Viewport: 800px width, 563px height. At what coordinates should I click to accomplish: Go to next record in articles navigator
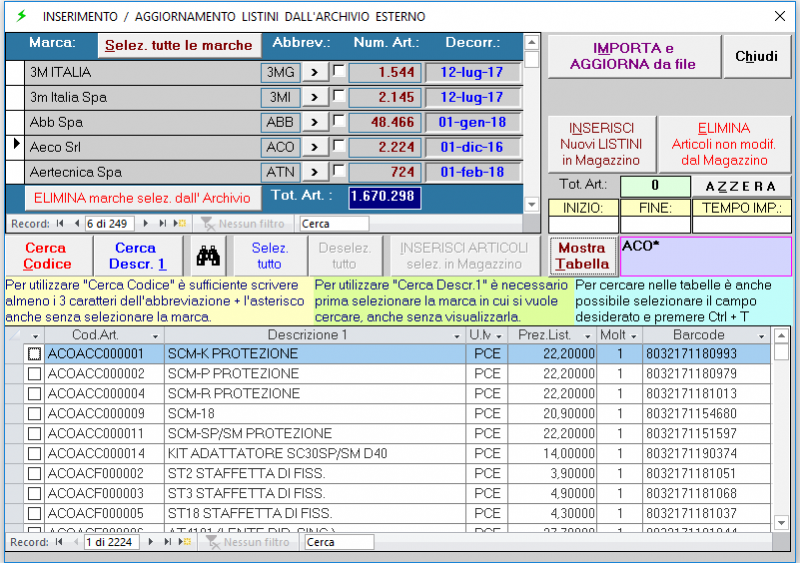[x=151, y=542]
